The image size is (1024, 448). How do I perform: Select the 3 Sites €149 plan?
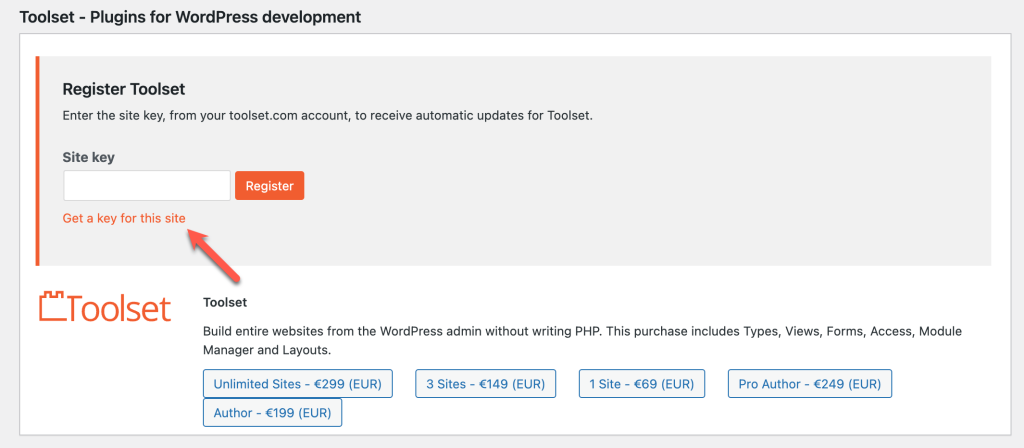pos(485,384)
